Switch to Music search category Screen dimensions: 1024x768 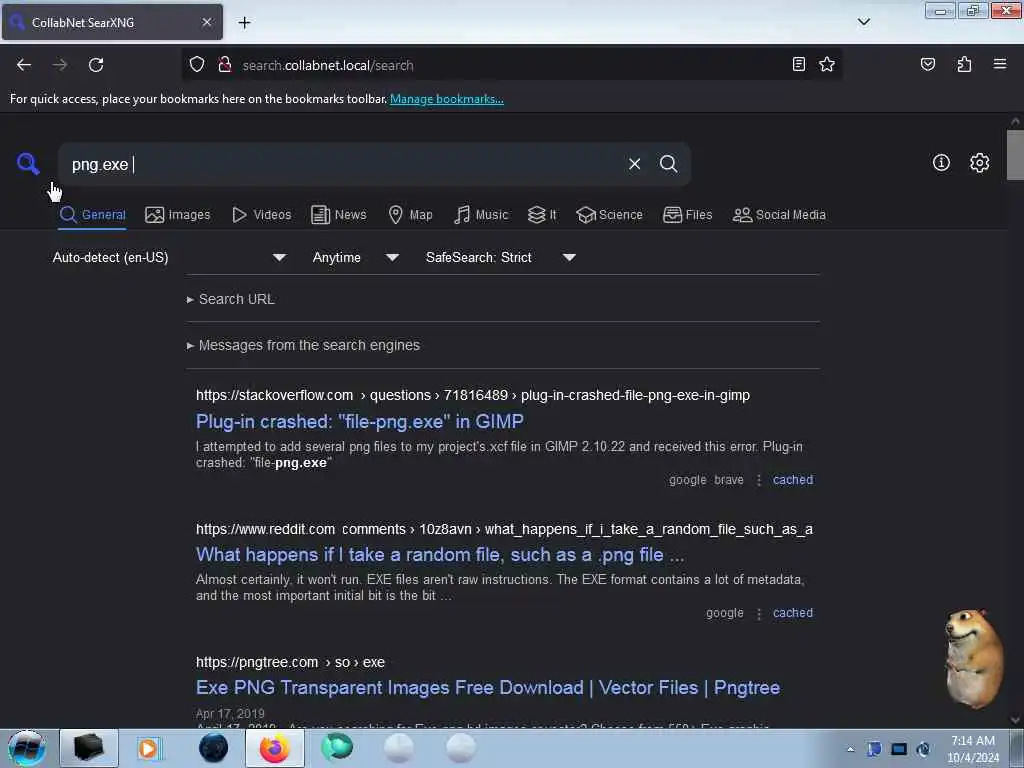coord(481,215)
